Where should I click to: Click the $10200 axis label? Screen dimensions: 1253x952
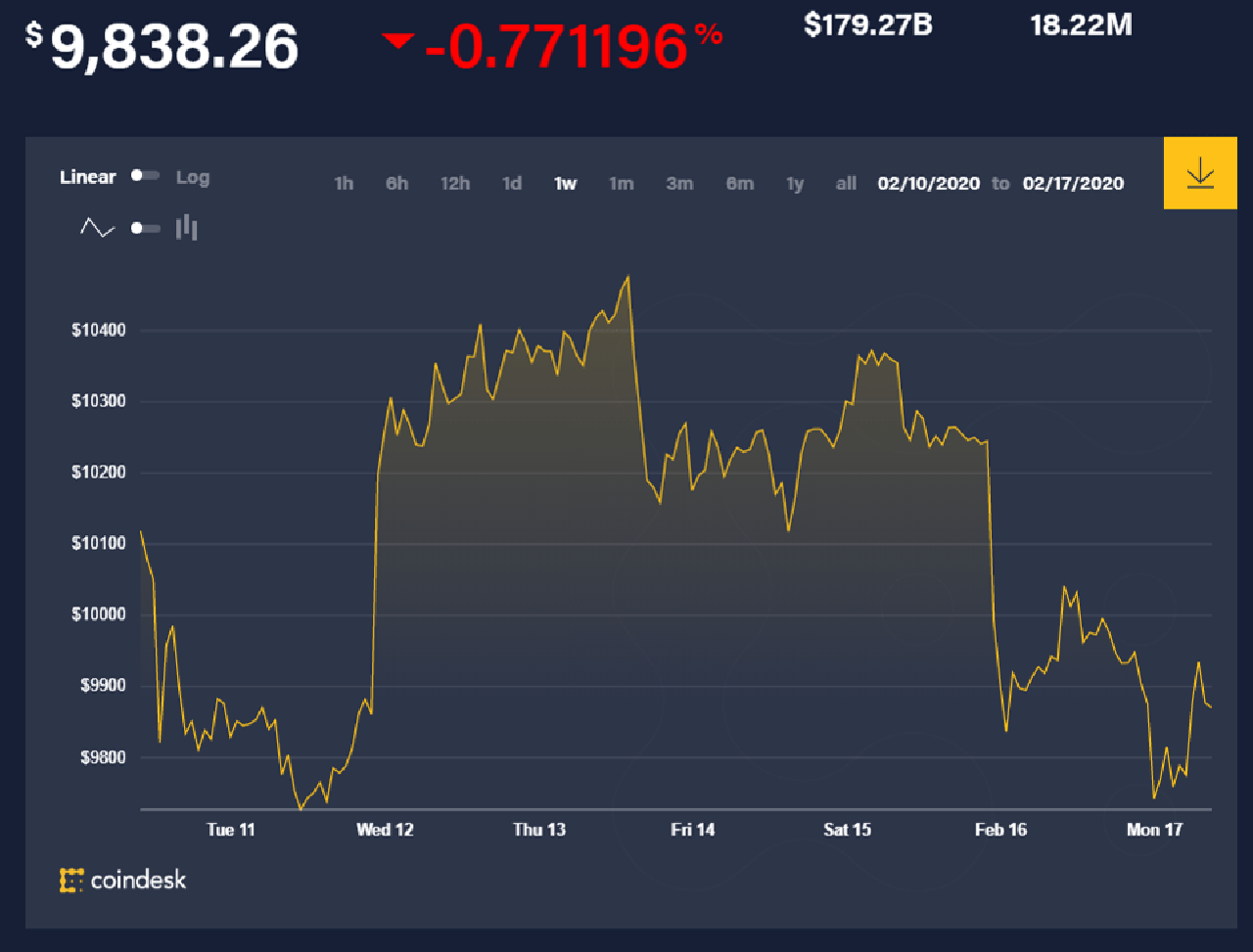pos(97,473)
